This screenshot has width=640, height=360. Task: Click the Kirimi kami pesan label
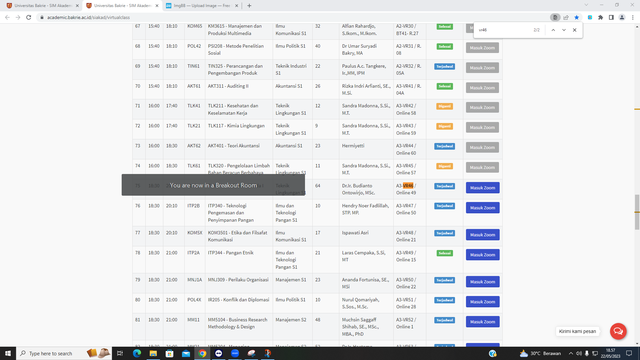click(577, 331)
